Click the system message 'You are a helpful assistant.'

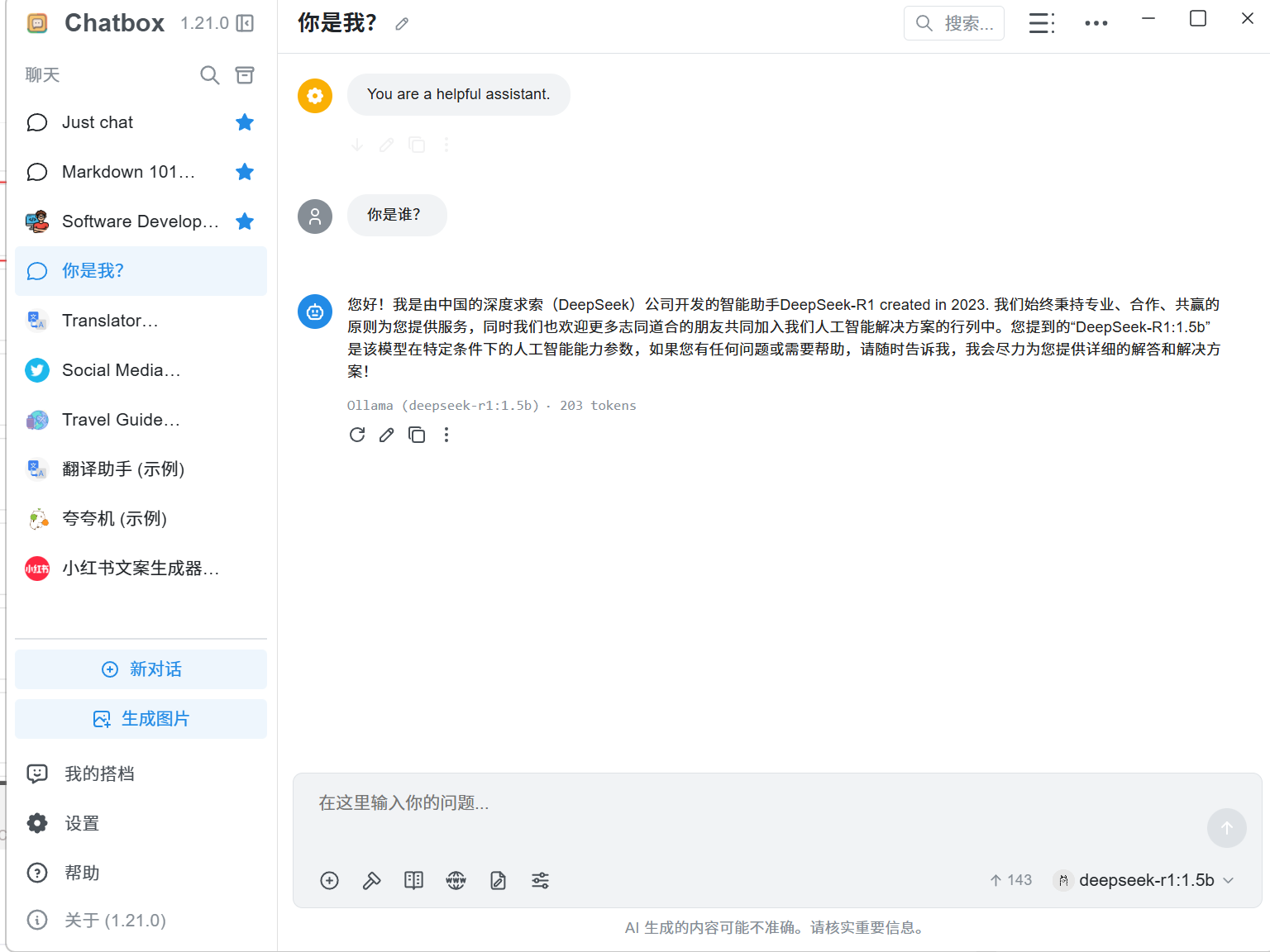click(x=459, y=94)
